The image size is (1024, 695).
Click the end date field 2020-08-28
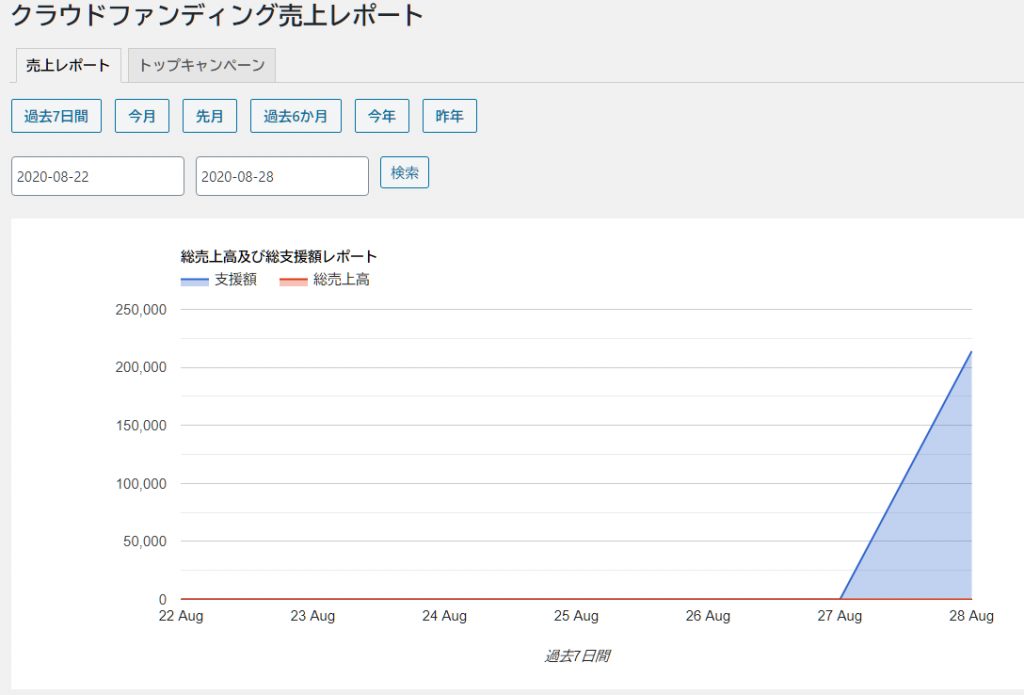point(282,176)
